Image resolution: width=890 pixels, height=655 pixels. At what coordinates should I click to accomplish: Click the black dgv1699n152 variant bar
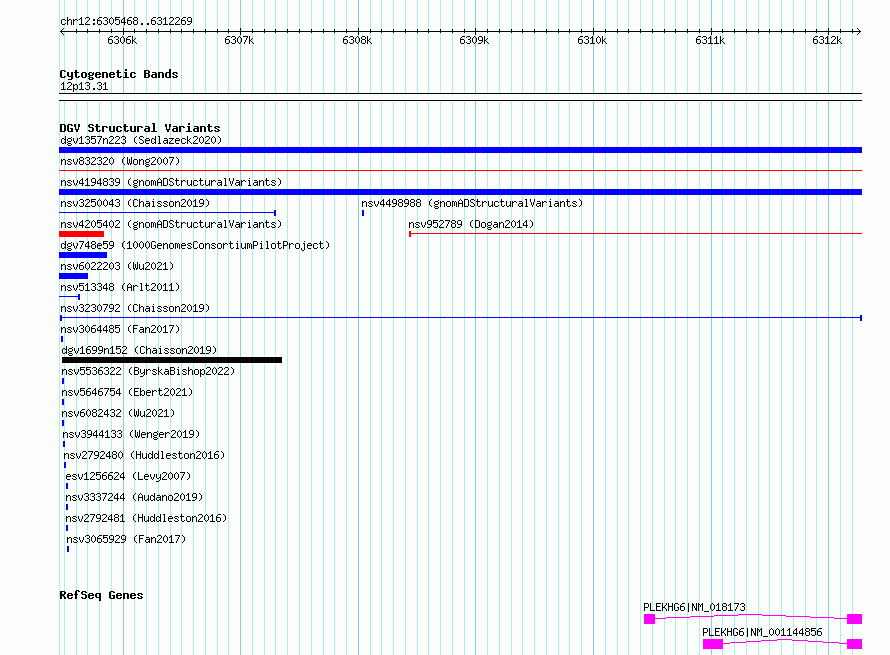[172, 360]
